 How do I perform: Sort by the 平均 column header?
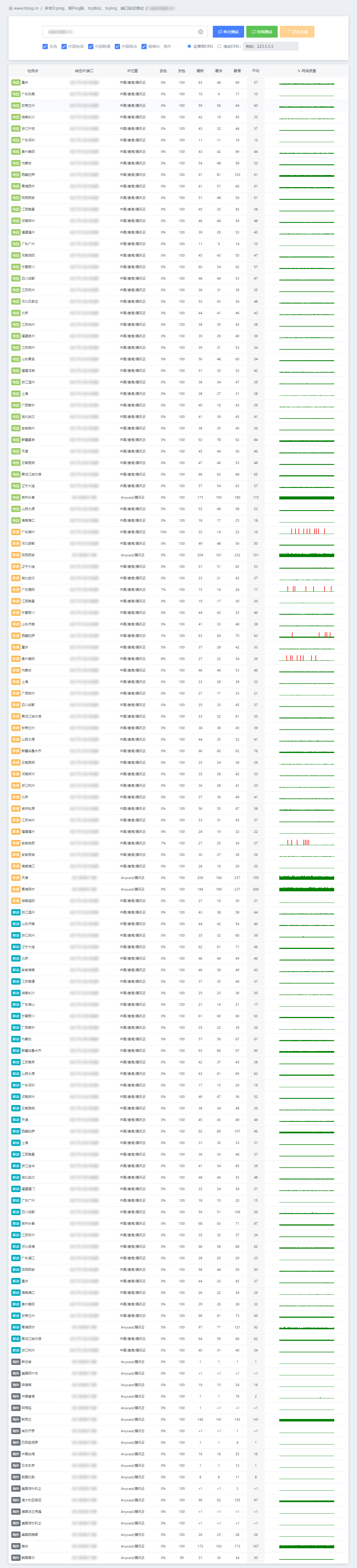coord(256,71)
